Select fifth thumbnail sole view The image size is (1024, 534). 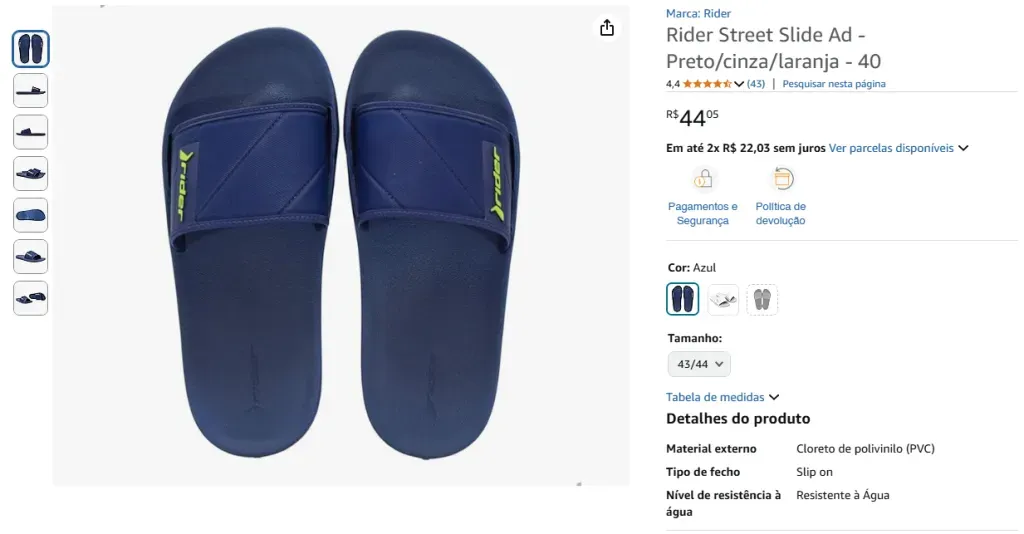point(31,215)
